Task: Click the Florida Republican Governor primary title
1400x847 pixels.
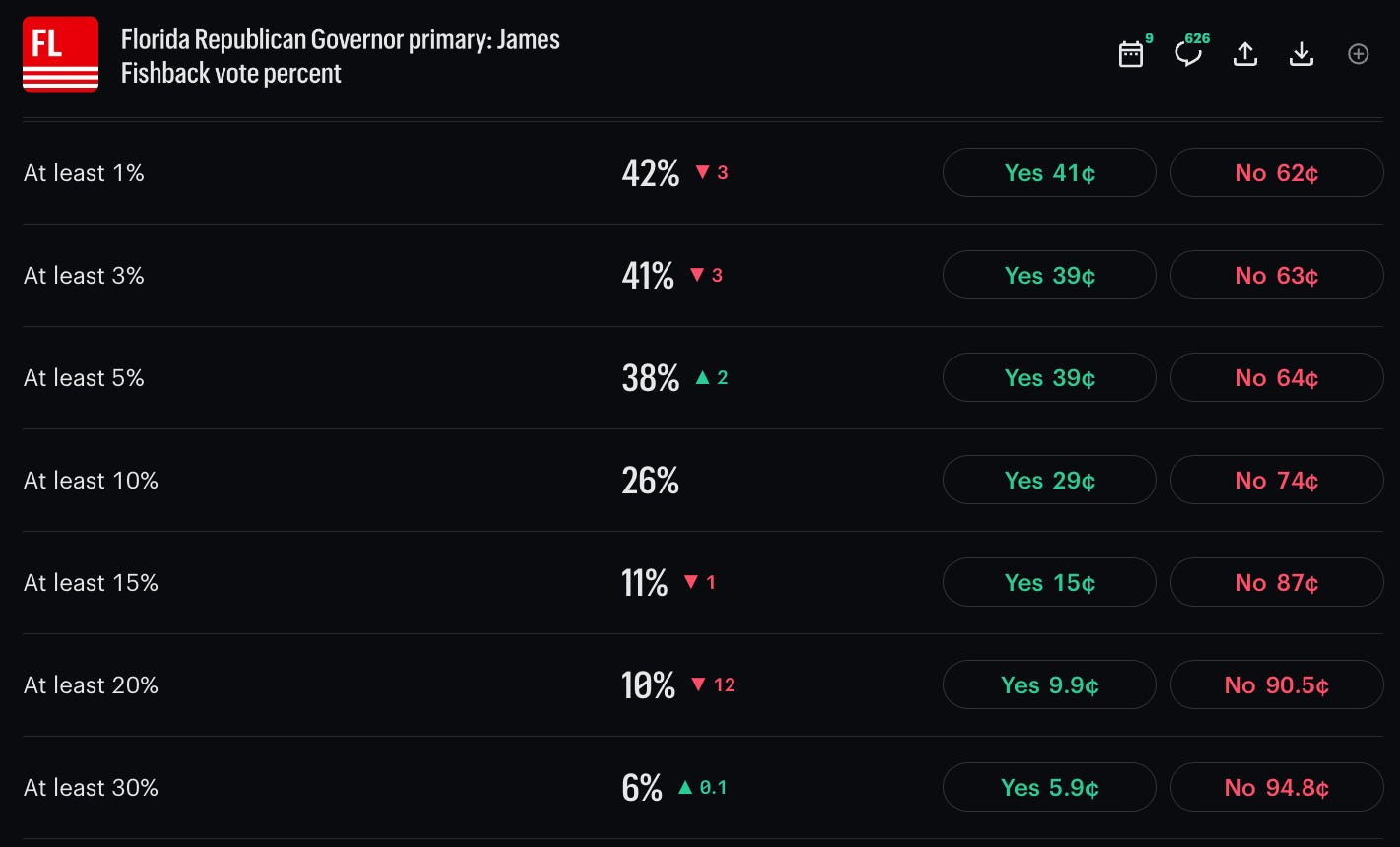Action: 340,56
